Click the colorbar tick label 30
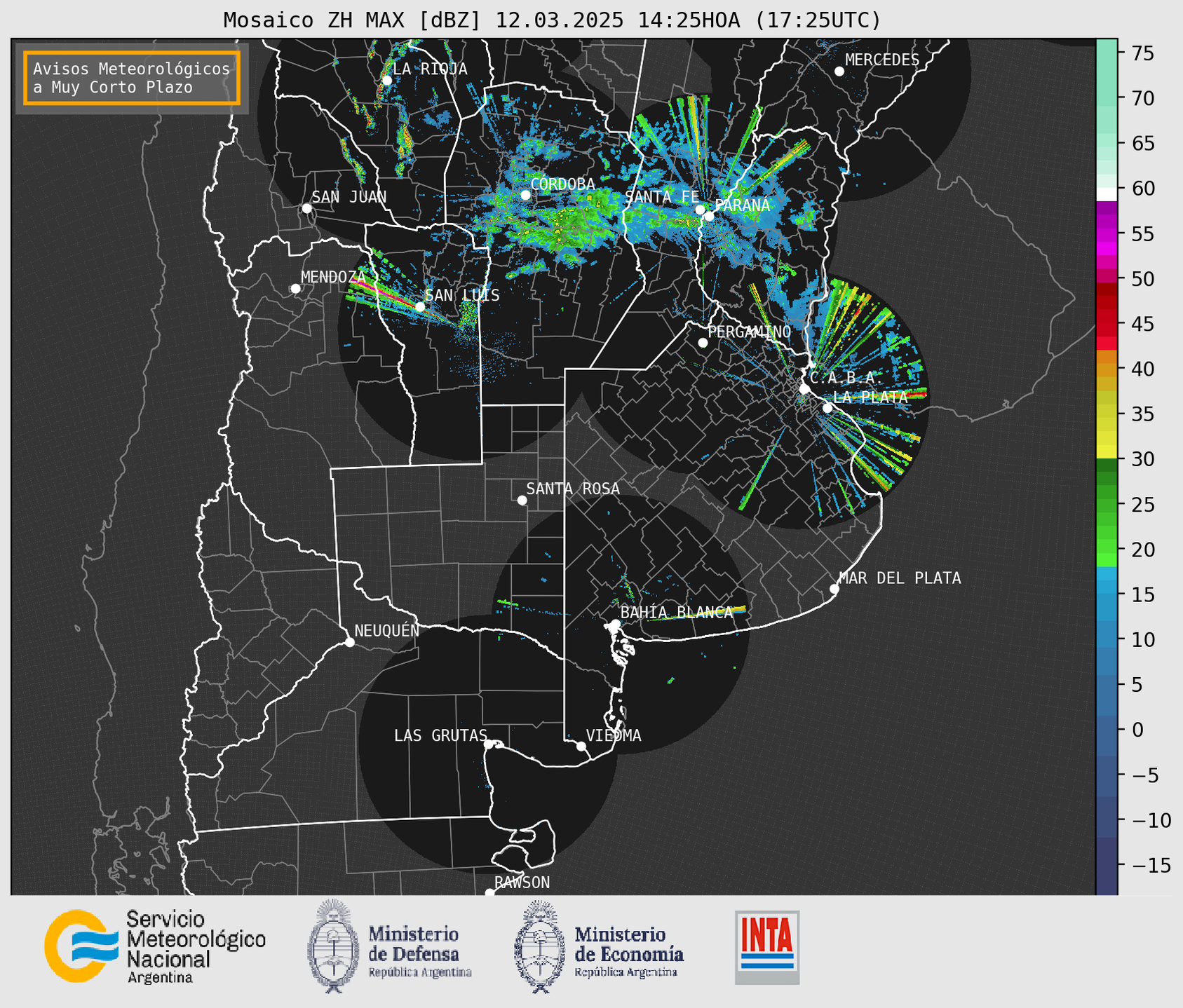 point(1144,459)
